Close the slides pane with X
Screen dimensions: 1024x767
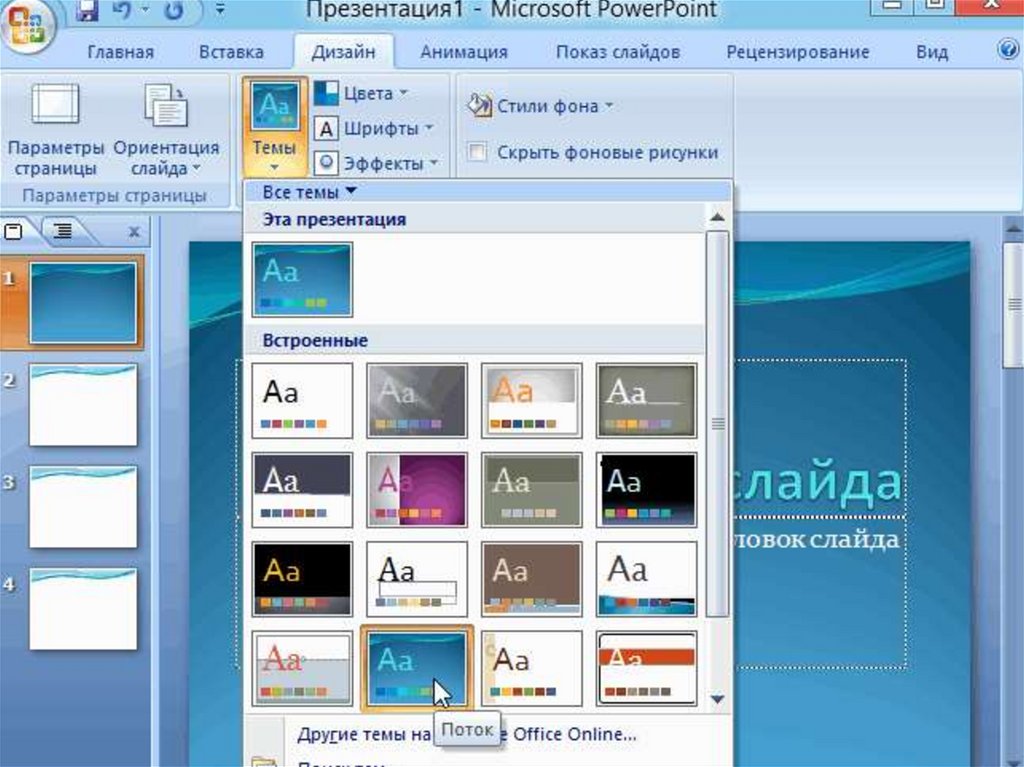(x=134, y=231)
